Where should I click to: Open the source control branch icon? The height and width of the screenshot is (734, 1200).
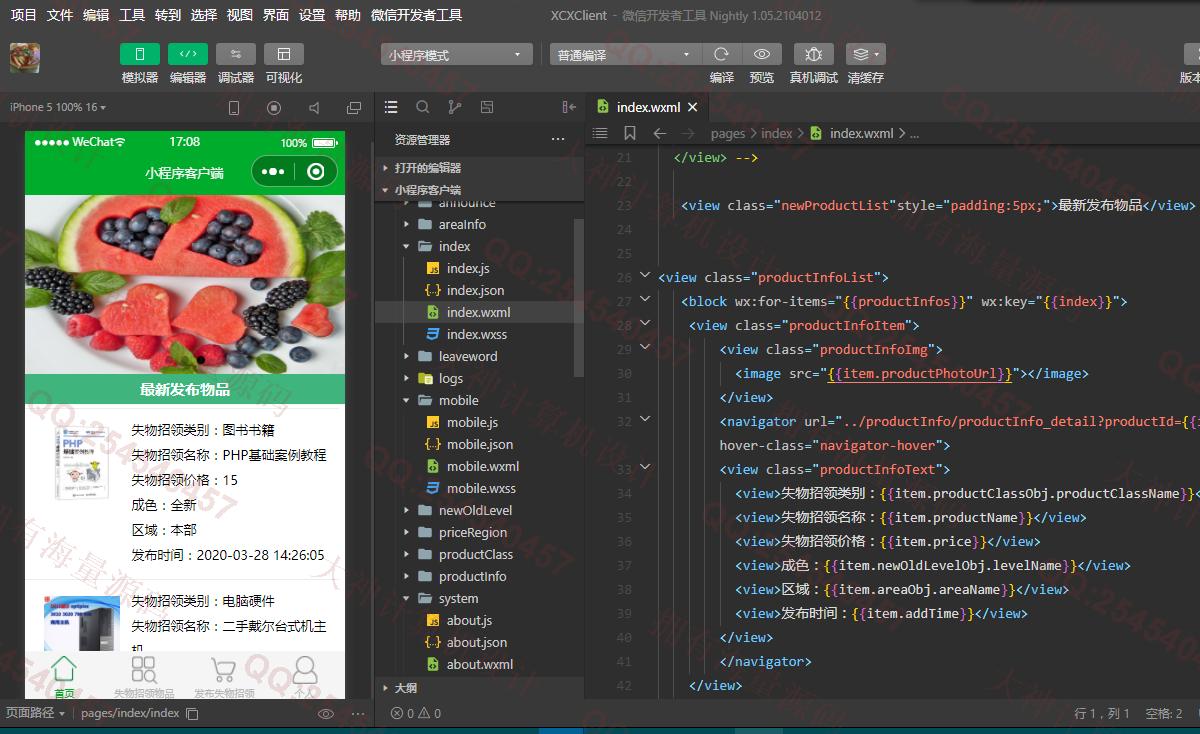pyautogui.click(x=455, y=107)
